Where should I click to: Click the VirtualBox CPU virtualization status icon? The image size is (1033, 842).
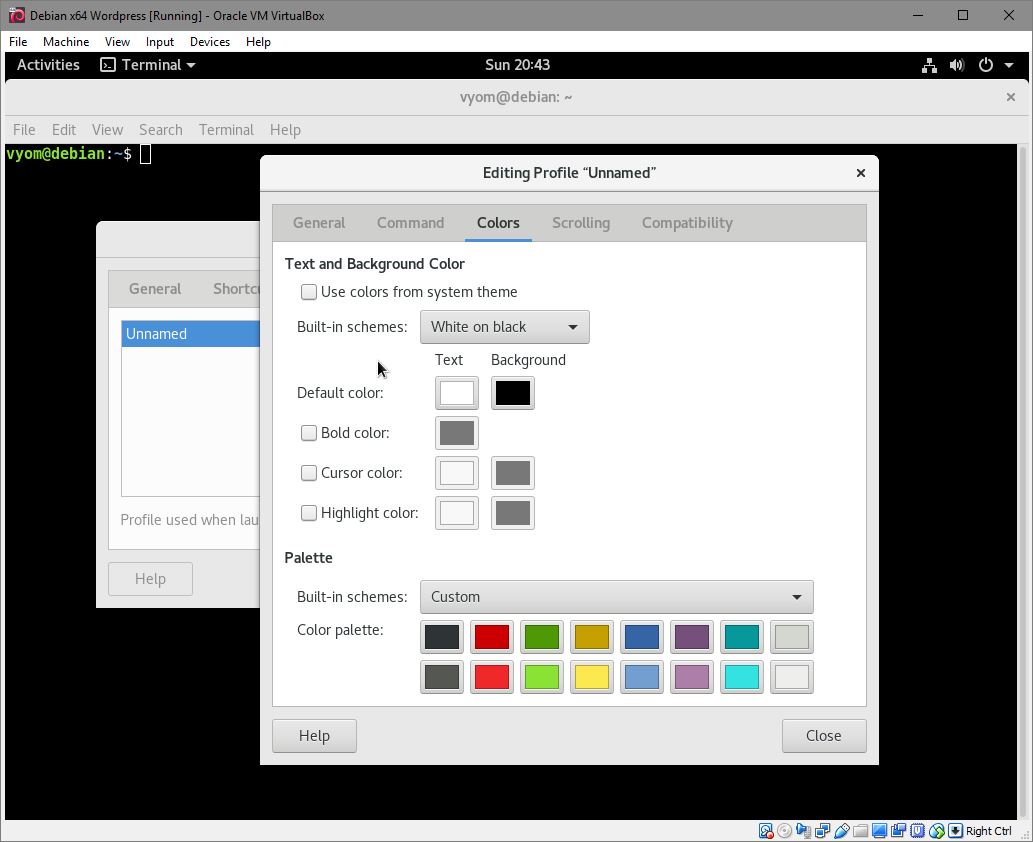point(917,831)
